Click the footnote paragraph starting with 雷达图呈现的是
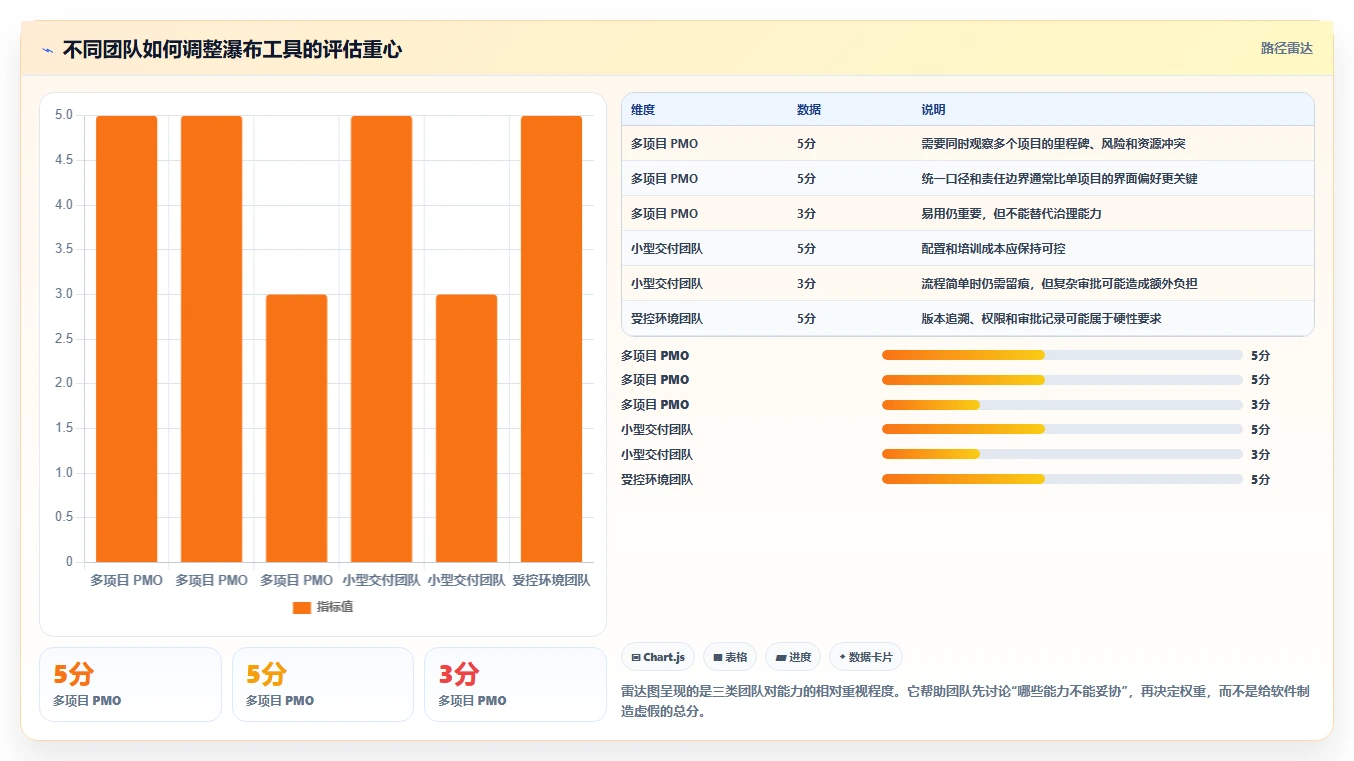Viewport: 1354px width, 761px height. click(x=965, y=702)
